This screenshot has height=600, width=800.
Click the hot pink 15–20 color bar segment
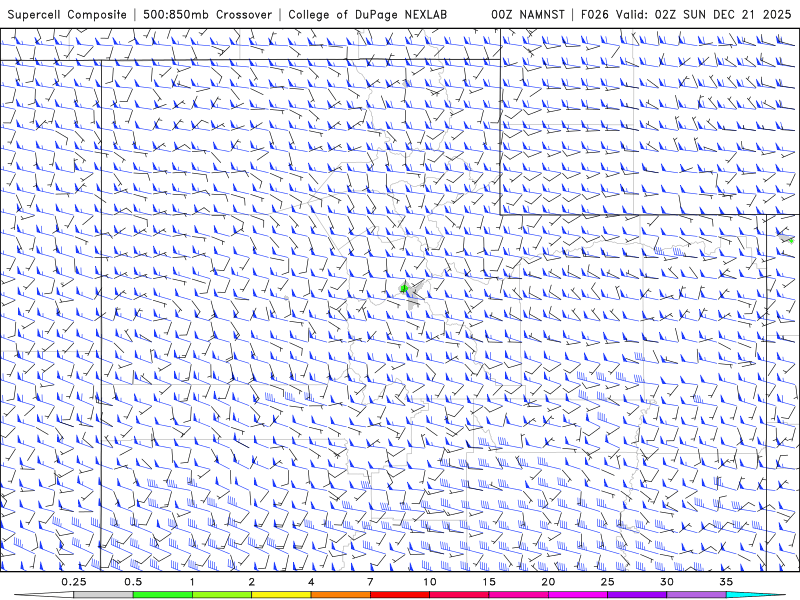518,595
